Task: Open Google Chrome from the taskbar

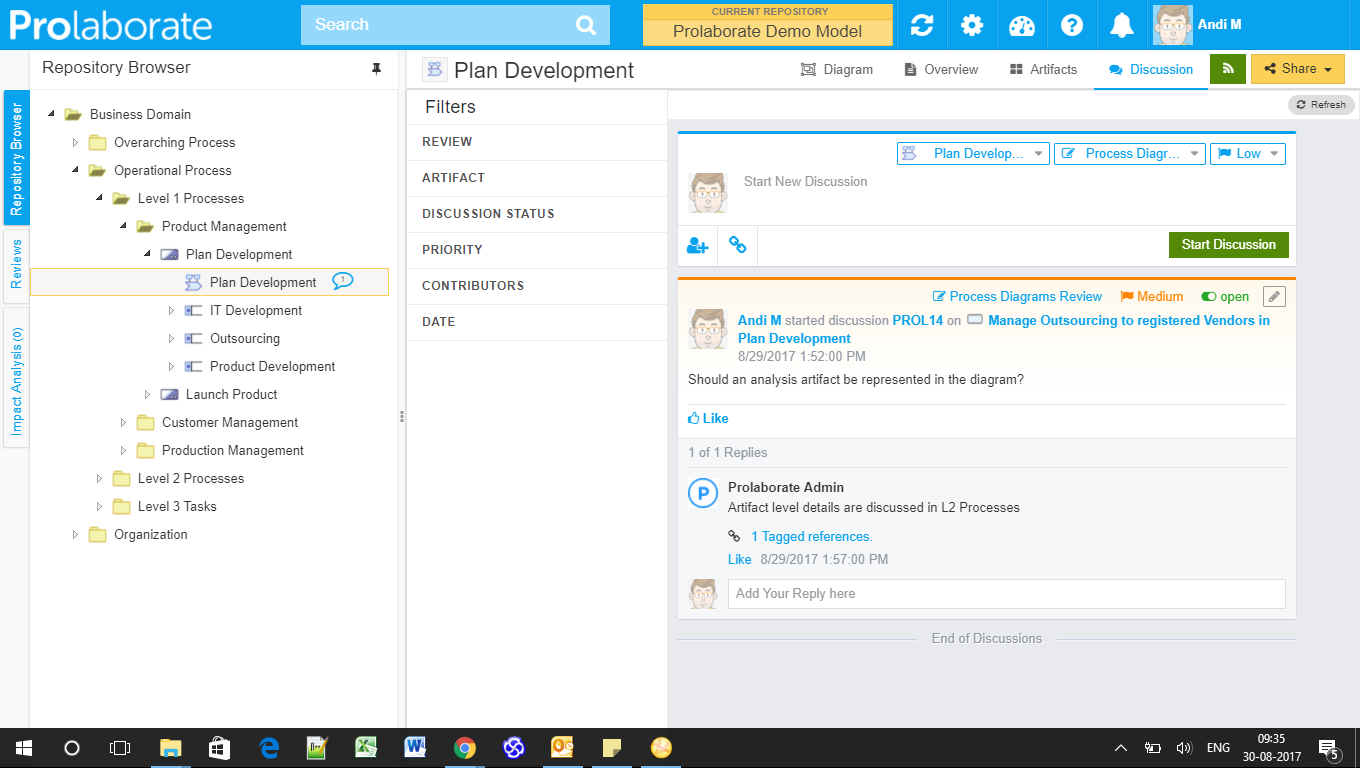Action: [464, 748]
